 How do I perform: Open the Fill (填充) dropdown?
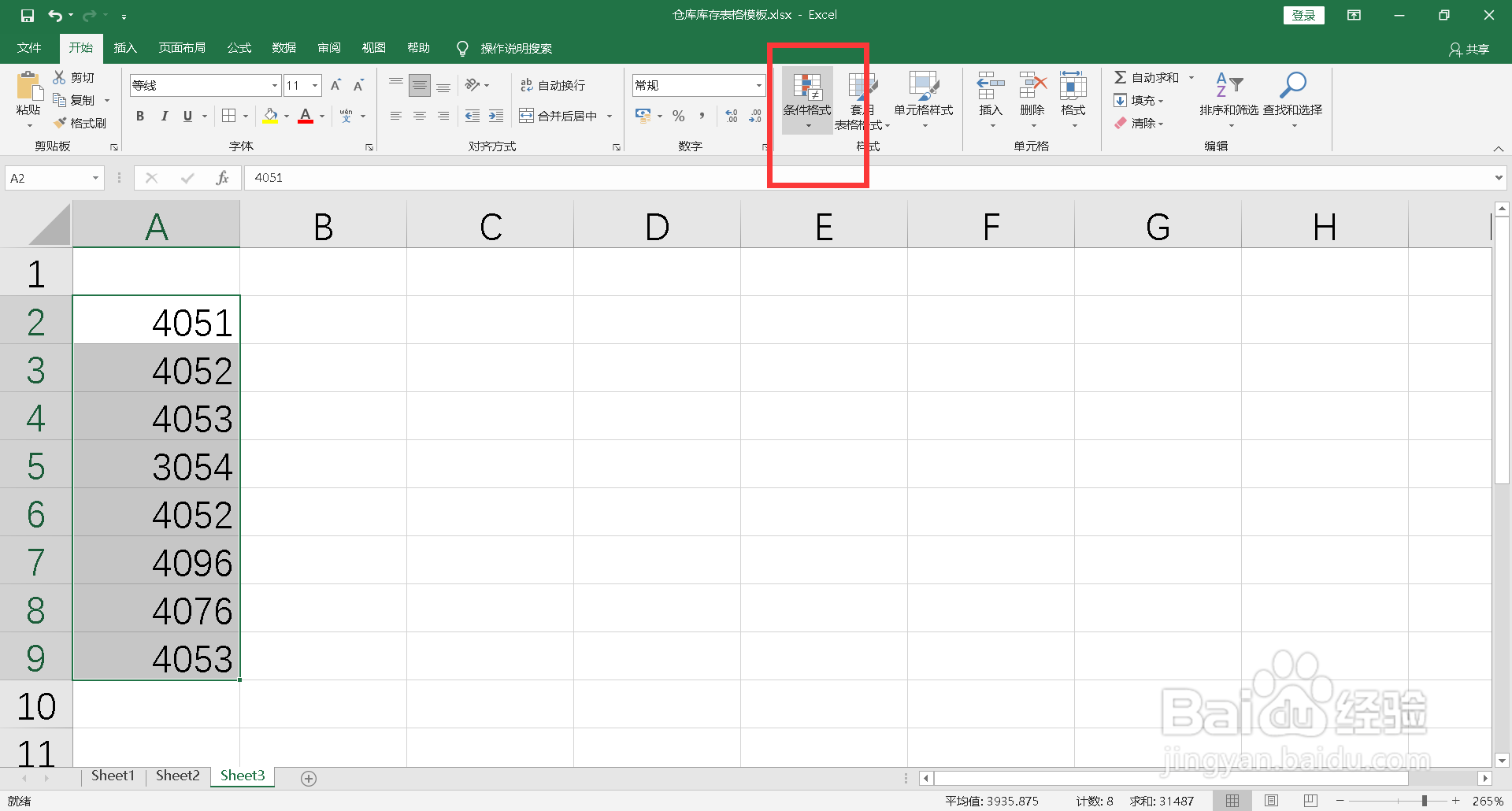click(1139, 100)
